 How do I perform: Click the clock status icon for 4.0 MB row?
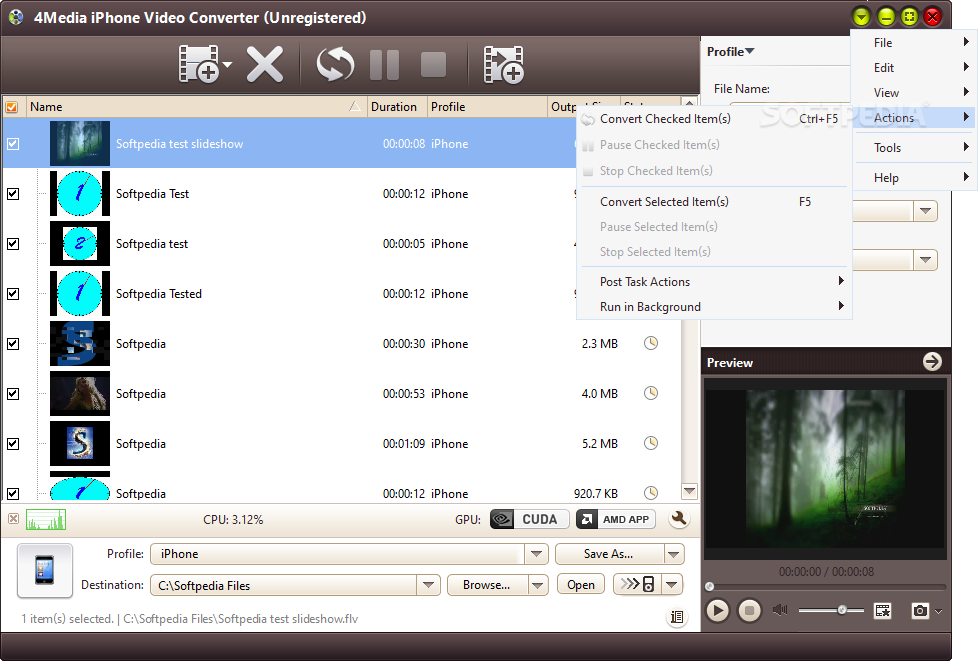tap(651, 393)
